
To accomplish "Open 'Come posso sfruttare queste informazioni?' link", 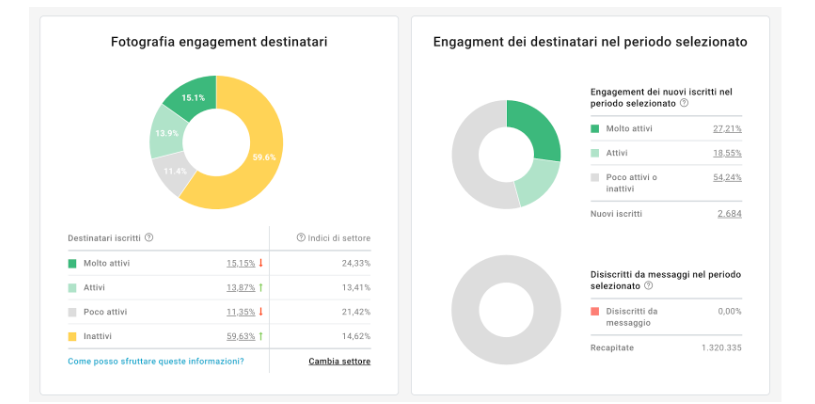I will pos(155,361).
